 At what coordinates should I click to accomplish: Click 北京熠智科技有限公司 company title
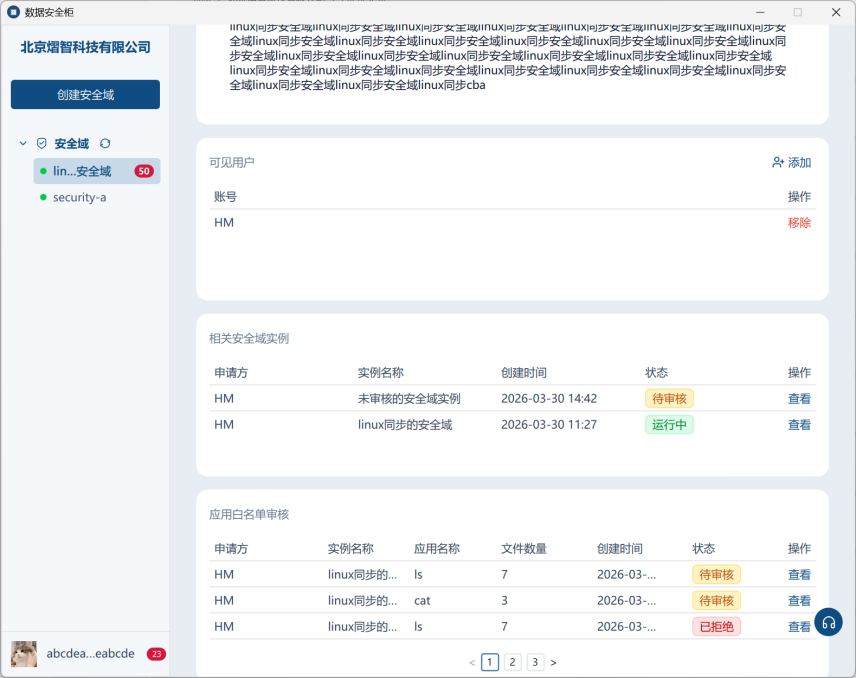point(85,47)
